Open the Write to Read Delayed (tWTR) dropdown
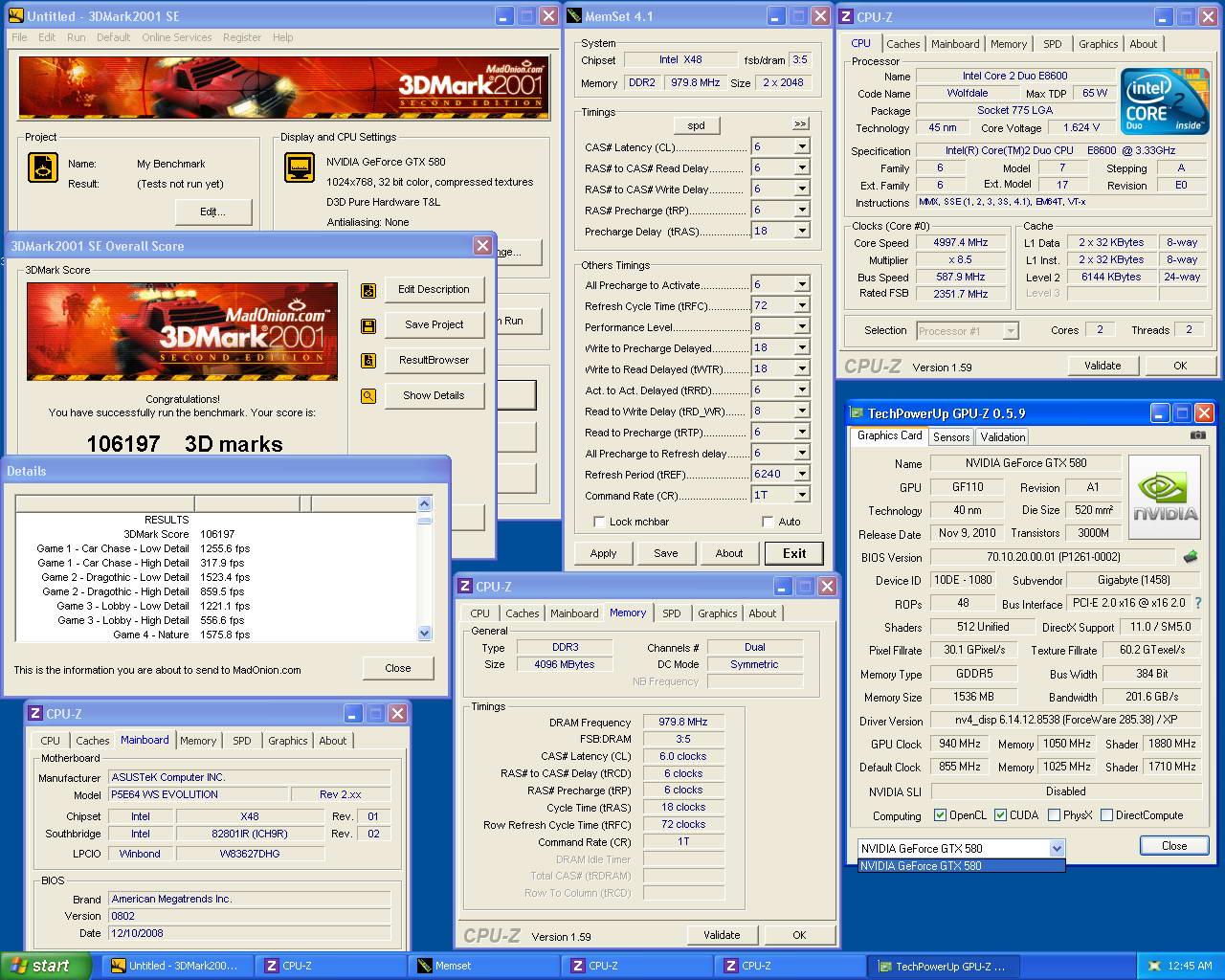The width and height of the screenshot is (1225, 980). [802, 368]
